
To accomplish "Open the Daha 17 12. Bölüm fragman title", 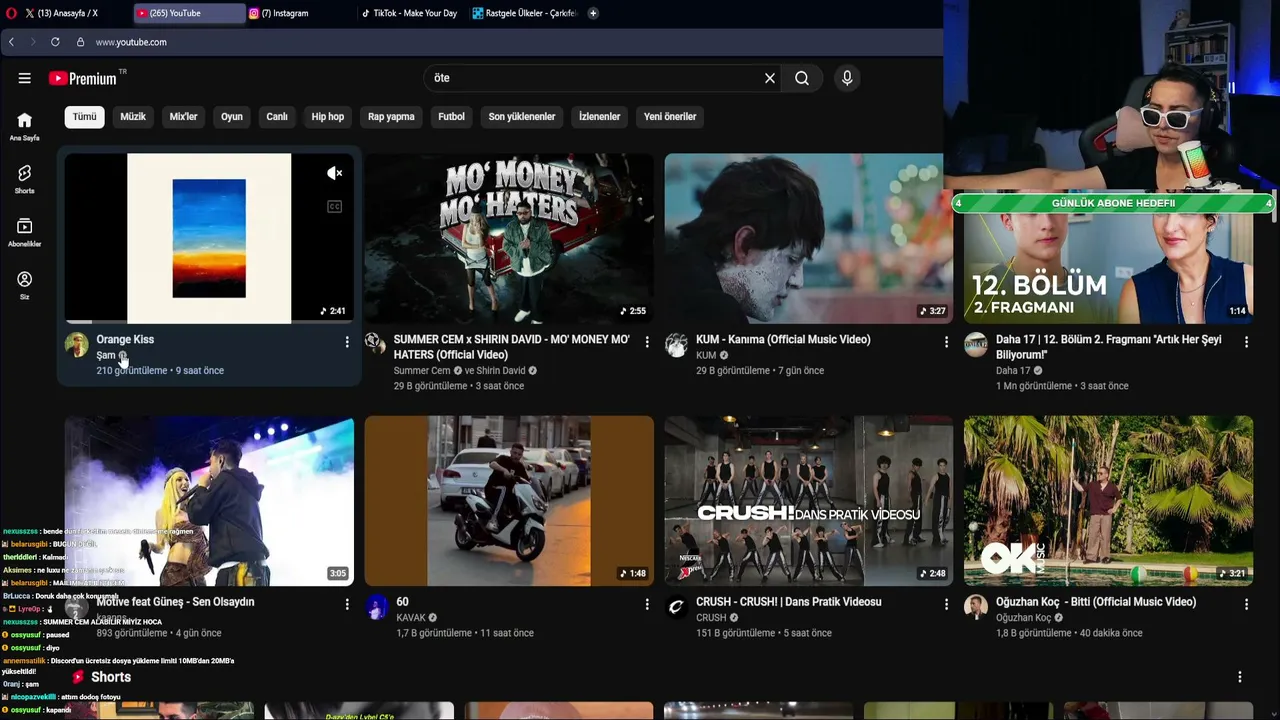I will (x=1109, y=347).
